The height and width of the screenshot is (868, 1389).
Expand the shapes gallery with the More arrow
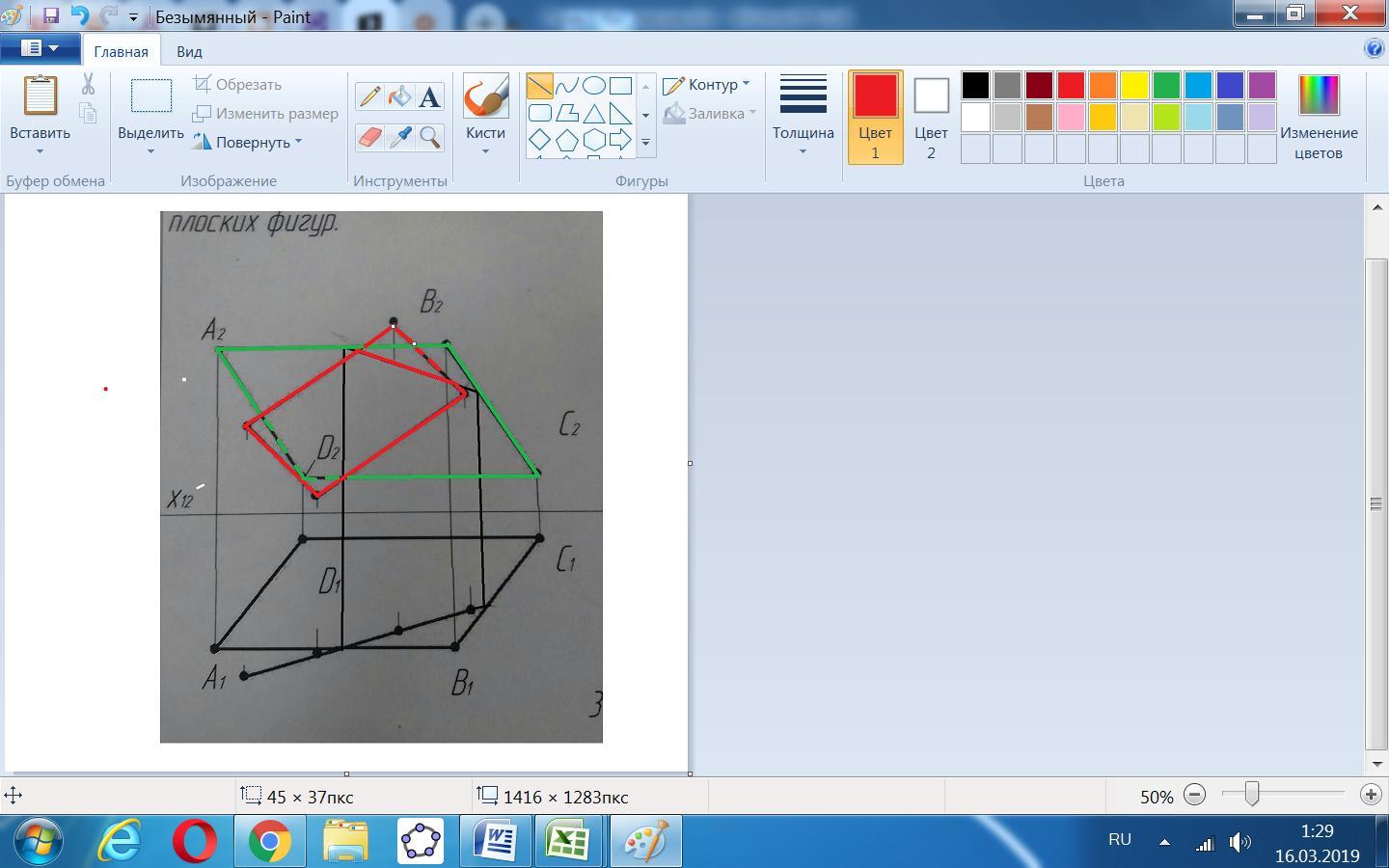coord(645,143)
